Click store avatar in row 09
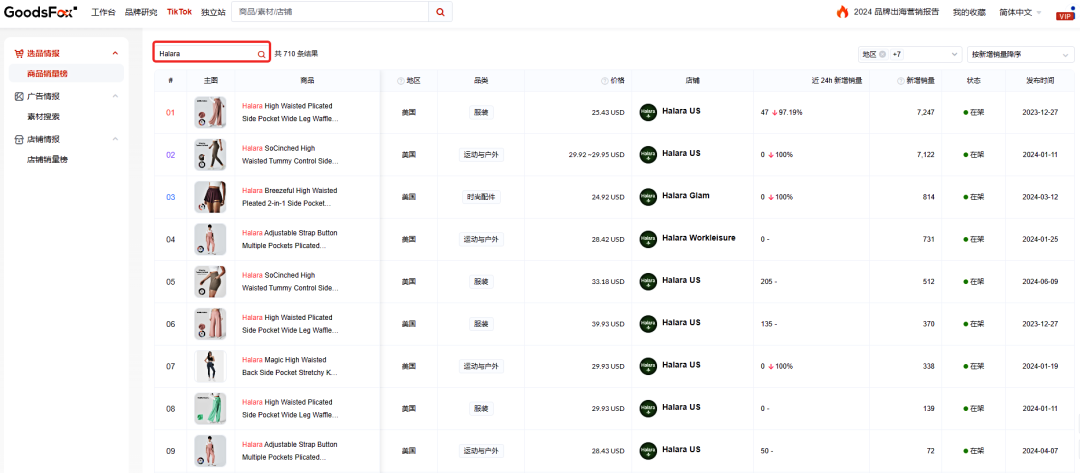Viewport: 1080px width, 473px height. click(648, 451)
